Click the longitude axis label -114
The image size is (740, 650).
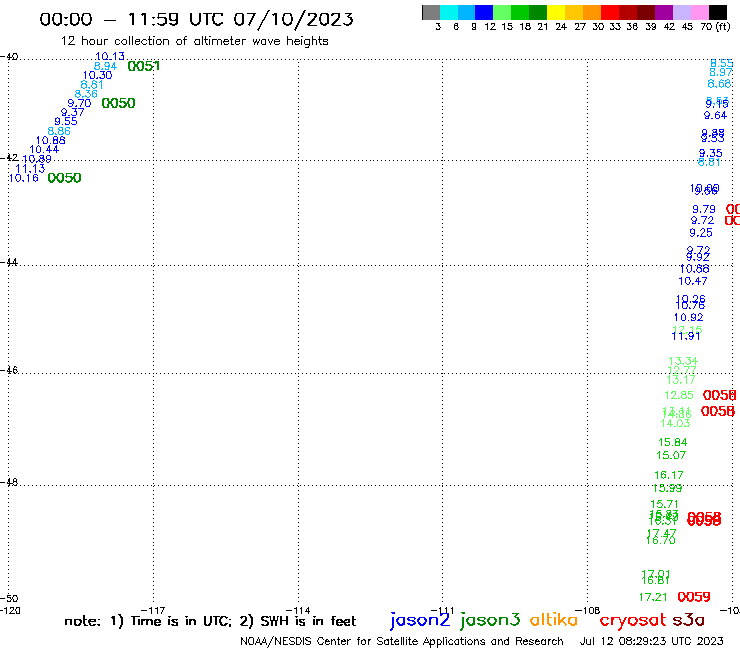(298, 610)
